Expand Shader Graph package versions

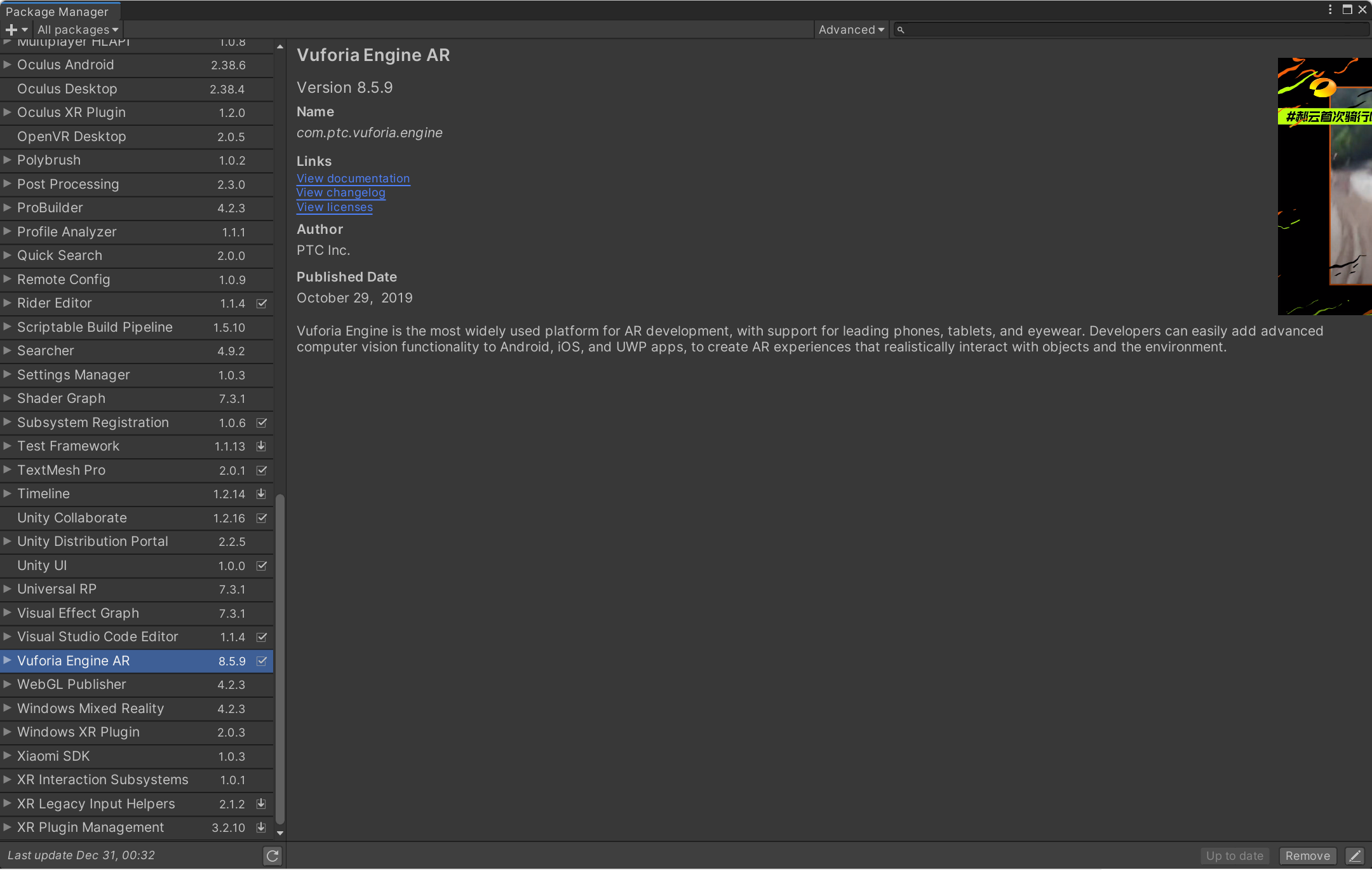8,398
